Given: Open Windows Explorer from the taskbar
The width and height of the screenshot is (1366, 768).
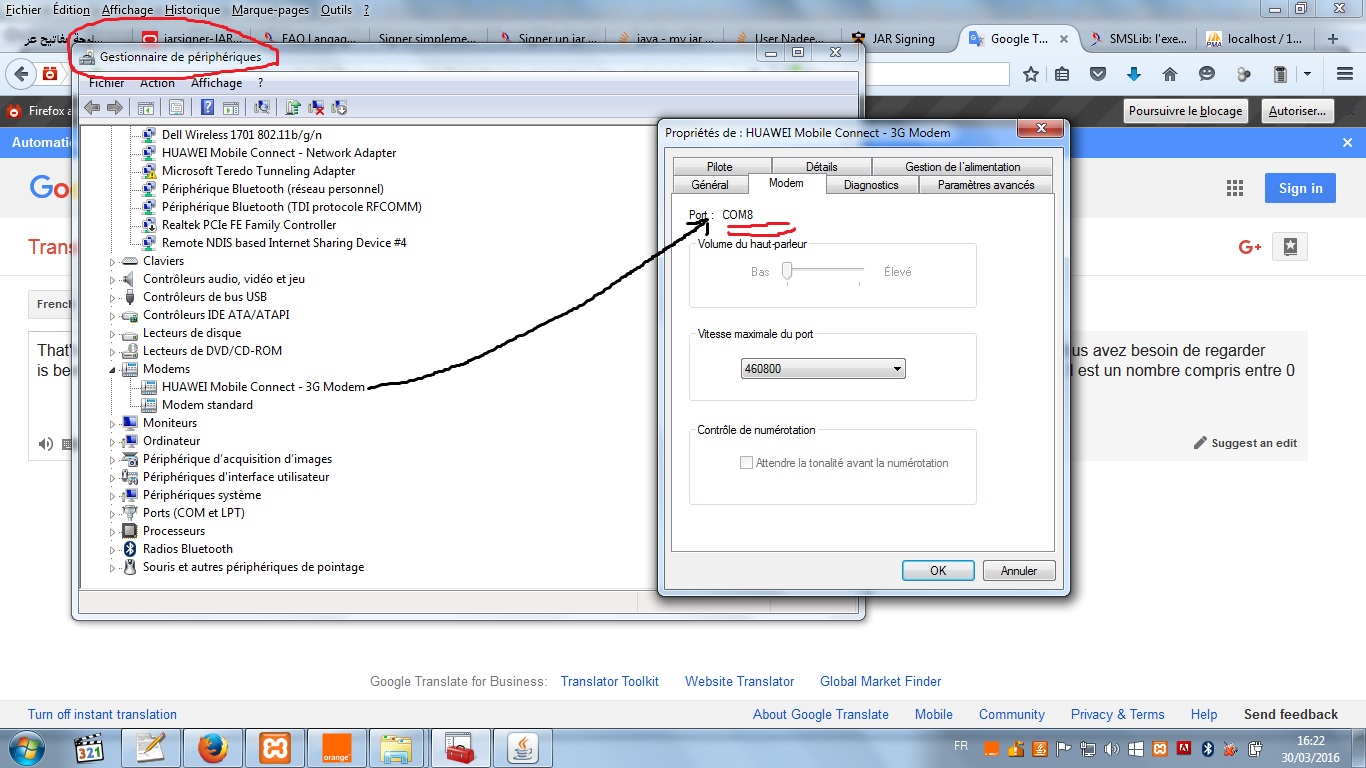Looking at the screenshot, I should click(397, 748).
